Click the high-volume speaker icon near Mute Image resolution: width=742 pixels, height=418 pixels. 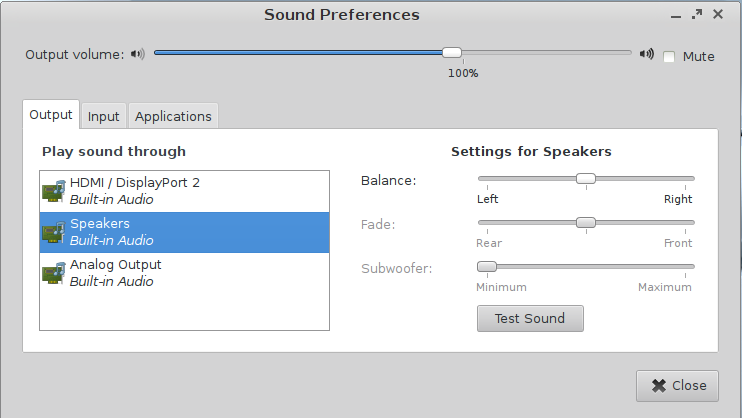click(646, 55)
